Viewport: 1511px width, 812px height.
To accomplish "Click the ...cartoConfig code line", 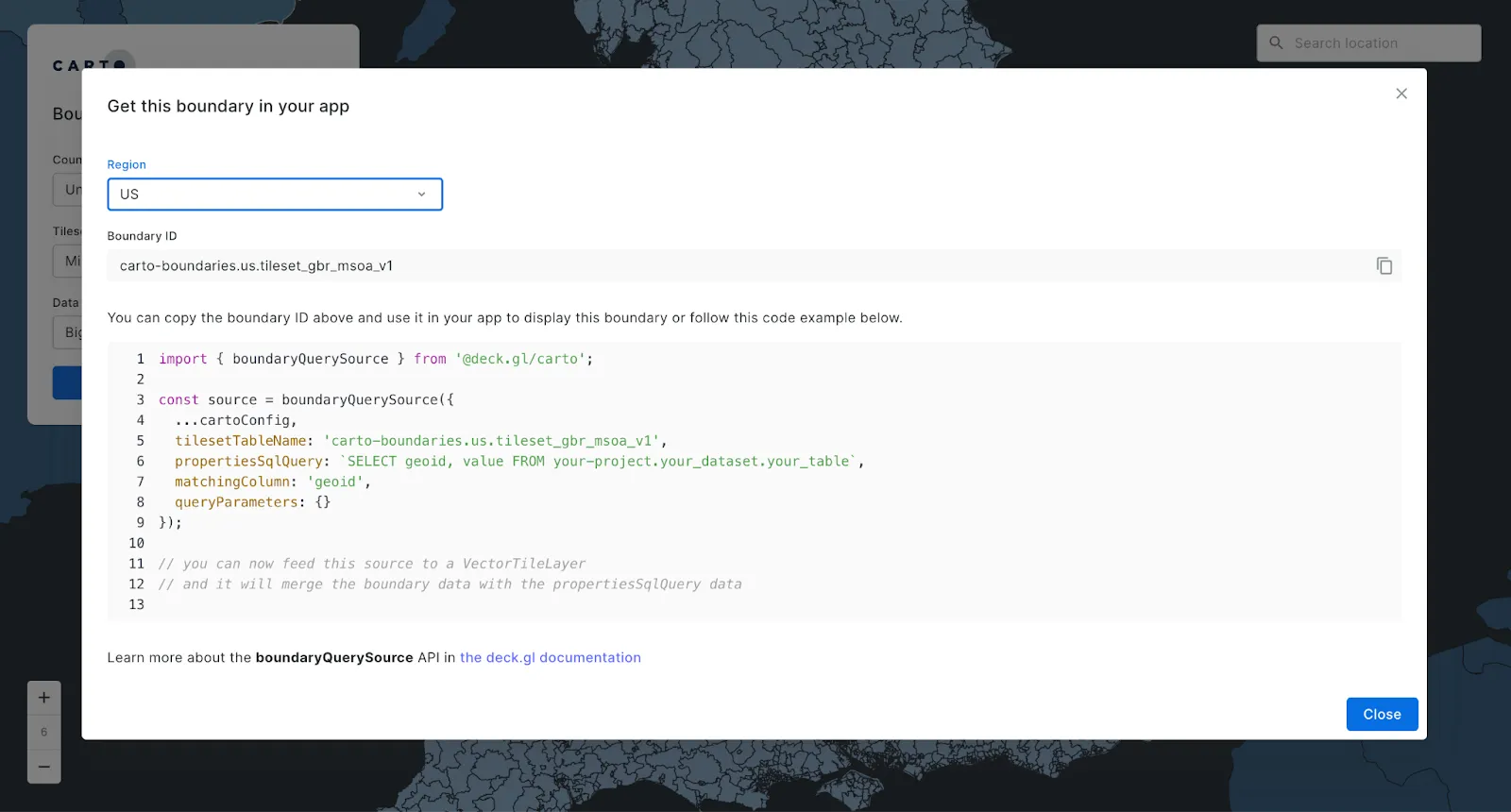I will (236, 421).
